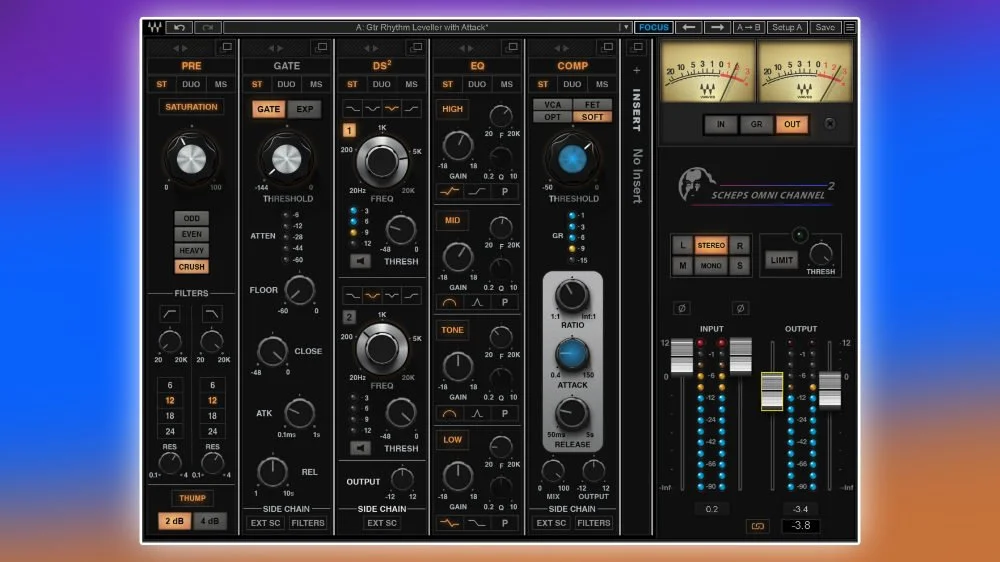Expand the GATE module window icon
This screenshot has width=1000, height=562.
(x=321, y=47)
